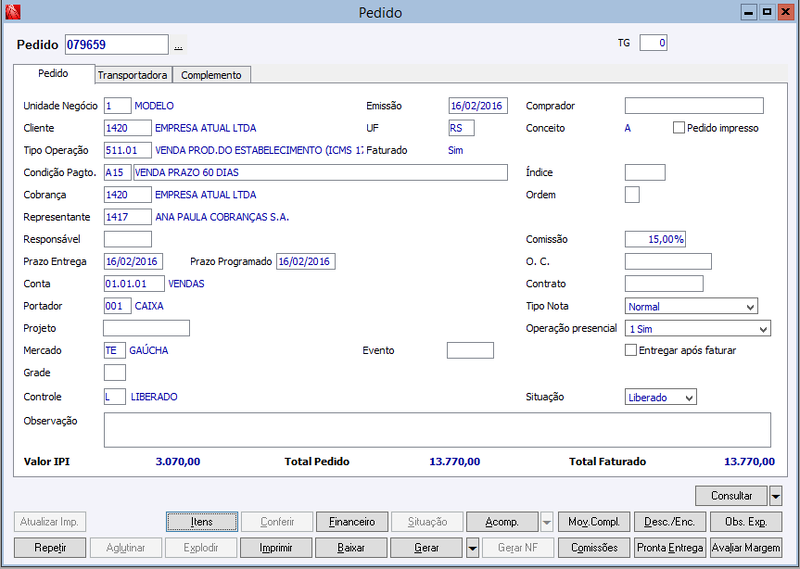Viewport: 800px width, 569px height.
Task: Focus the Tipo Operação field 511.01
Action: click(x=128, y=150)
